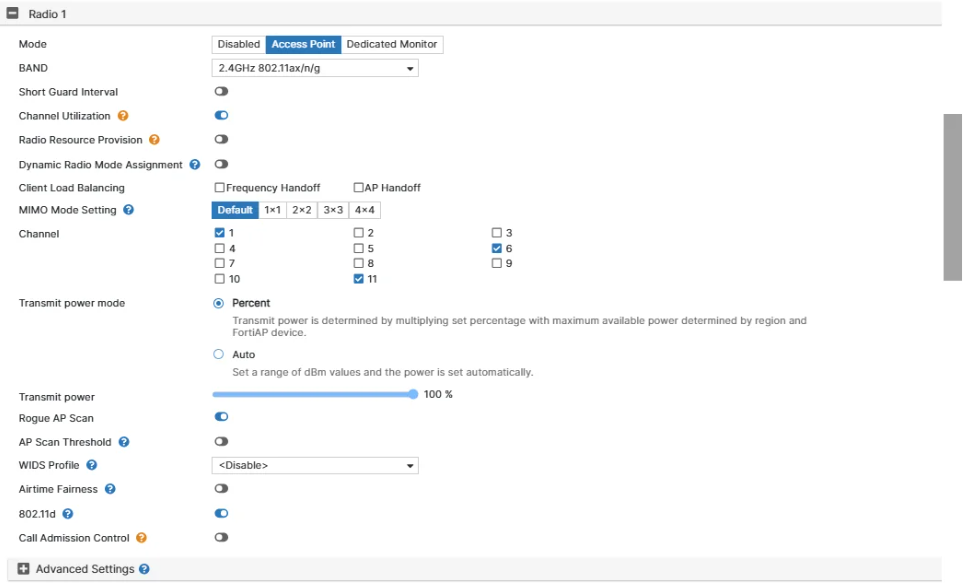Click Channel Utilization help icon
This screenshot has width=972, height=584.
coord(123,116)
